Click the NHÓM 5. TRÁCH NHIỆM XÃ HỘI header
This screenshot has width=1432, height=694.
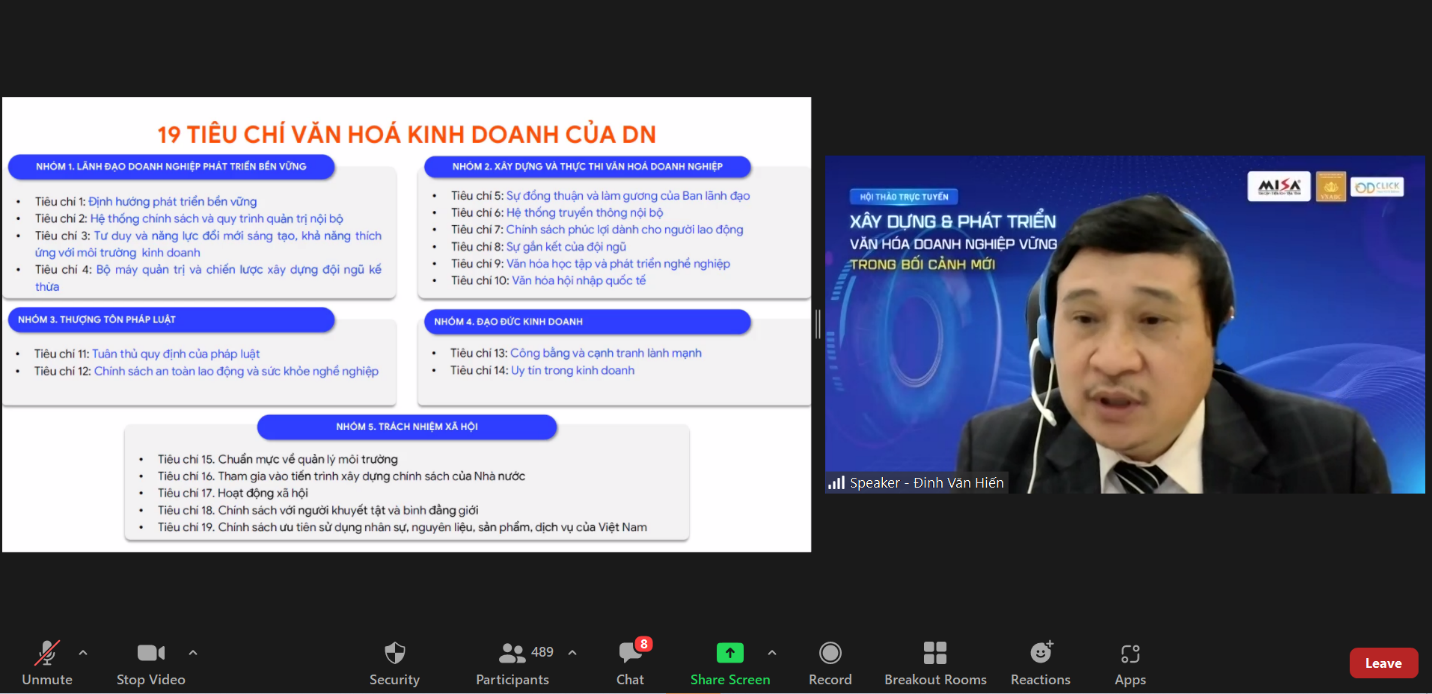(406, 427)
